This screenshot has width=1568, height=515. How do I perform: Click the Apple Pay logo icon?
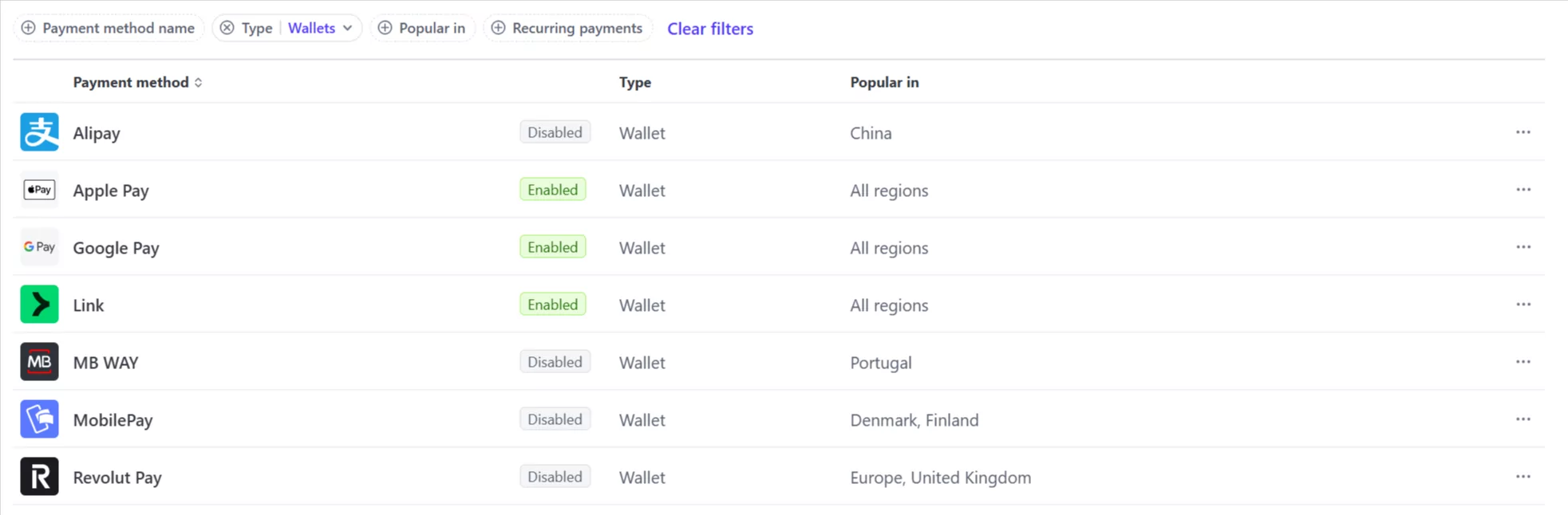click(39, 190)
